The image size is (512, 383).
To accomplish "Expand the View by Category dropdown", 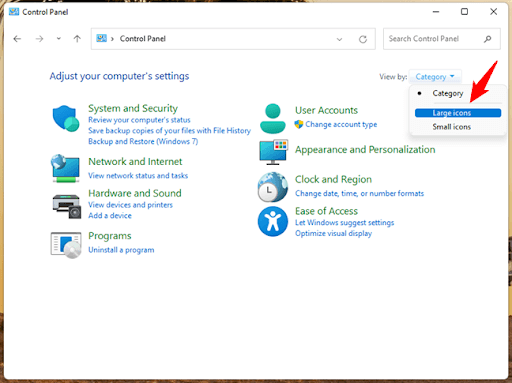I will [435, 77].
